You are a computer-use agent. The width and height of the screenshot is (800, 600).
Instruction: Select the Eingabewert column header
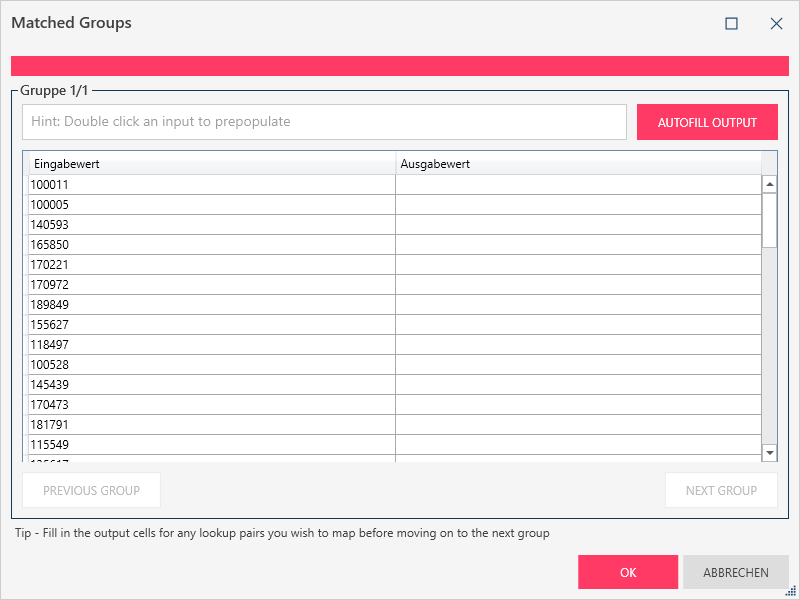[x=210, y=164]
